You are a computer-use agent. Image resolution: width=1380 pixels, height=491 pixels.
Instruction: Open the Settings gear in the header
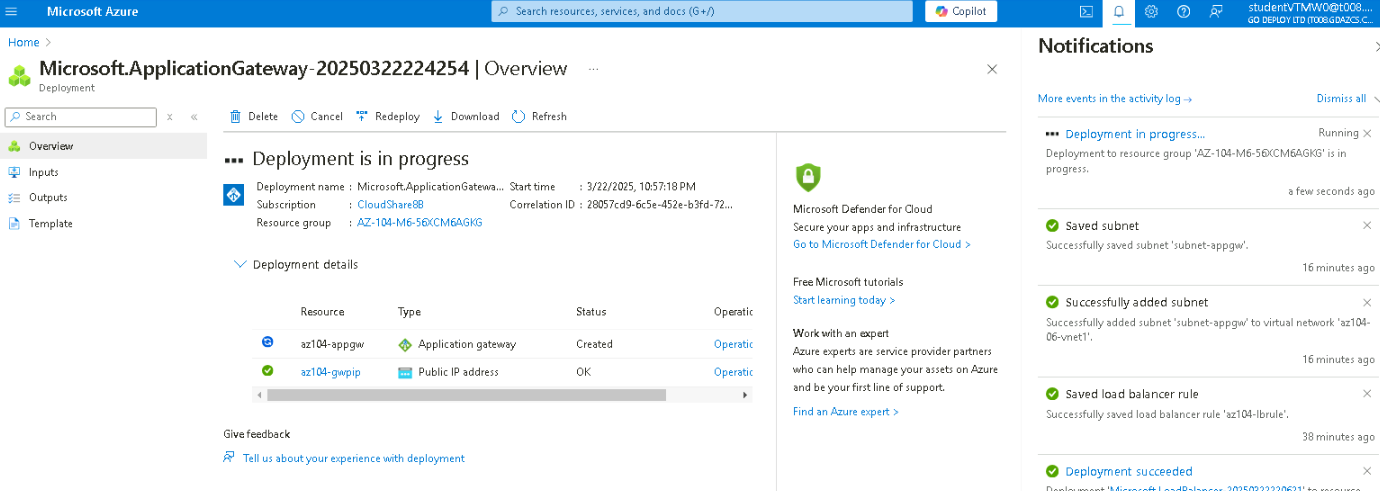click(1151, 12)
